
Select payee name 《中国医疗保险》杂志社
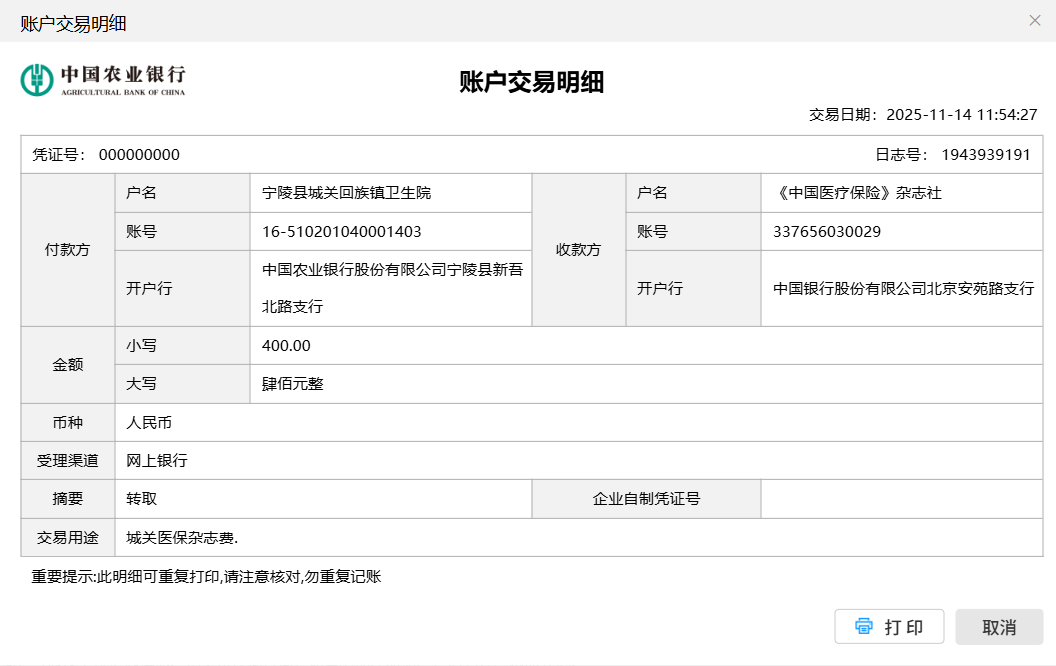point(857,193)
